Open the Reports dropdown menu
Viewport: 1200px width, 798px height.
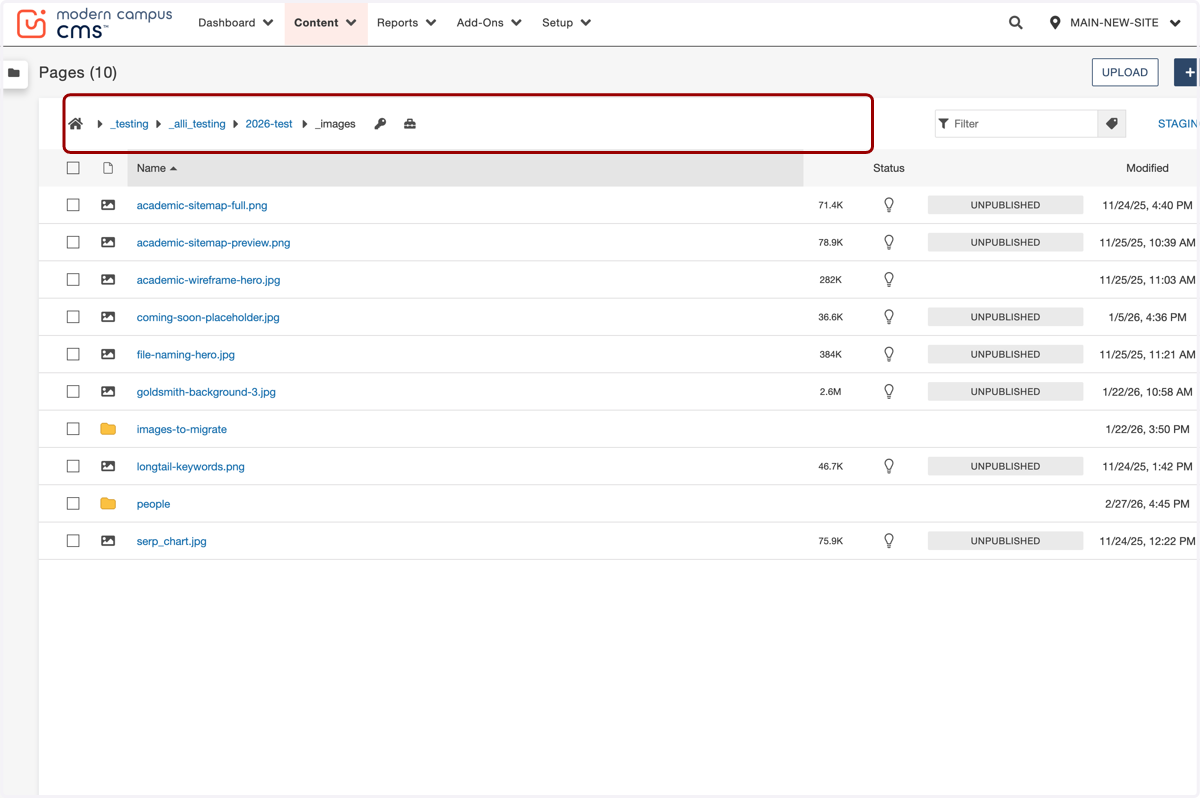(407, 23)
